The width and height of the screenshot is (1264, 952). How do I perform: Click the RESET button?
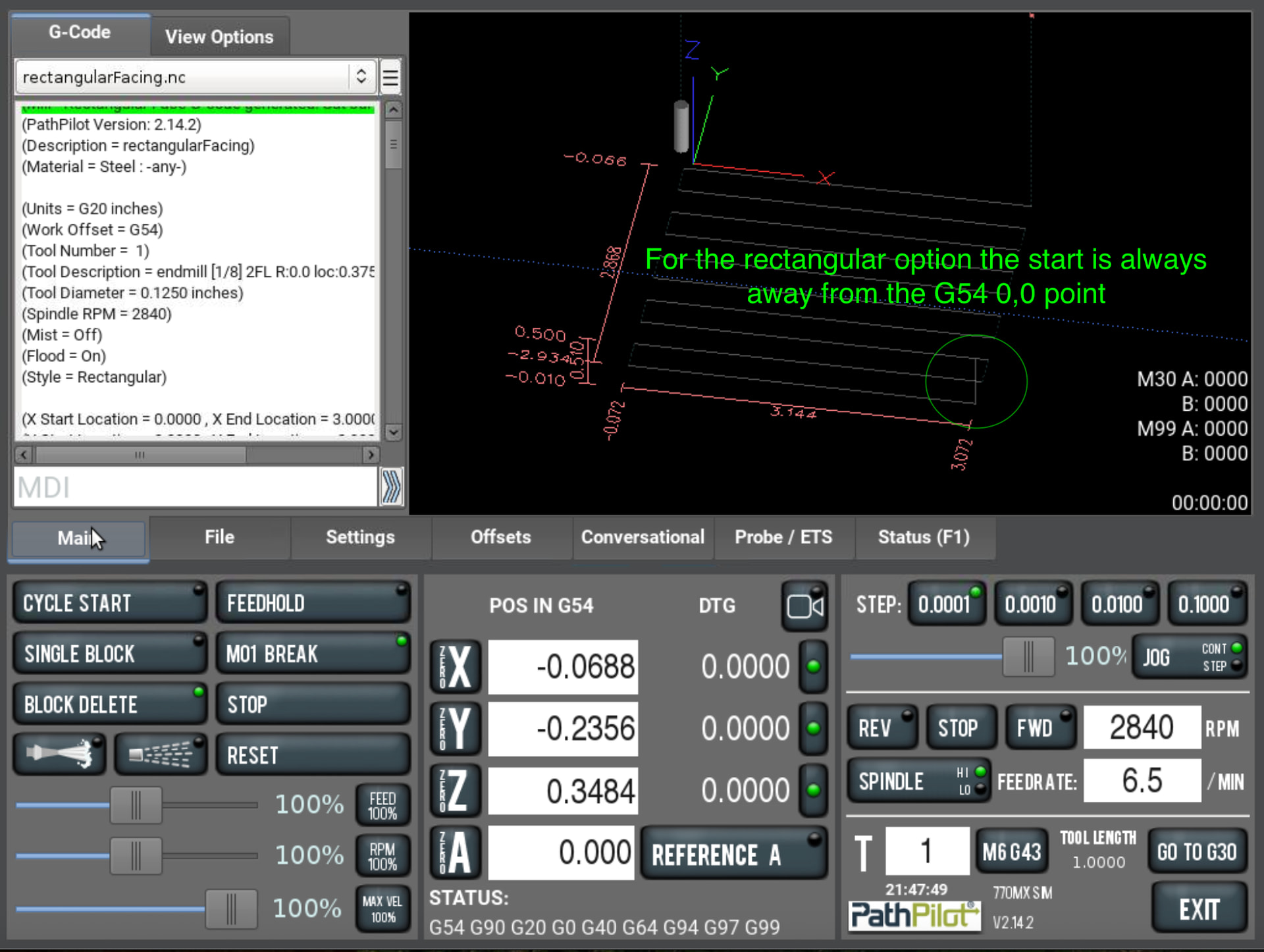pyautogui.click(x=313, y=755)
